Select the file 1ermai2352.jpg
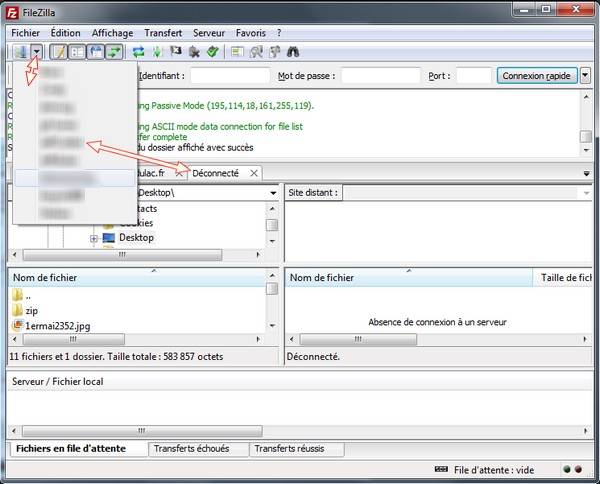The width and height of the screenshot is (600, 484). point(58,326)
